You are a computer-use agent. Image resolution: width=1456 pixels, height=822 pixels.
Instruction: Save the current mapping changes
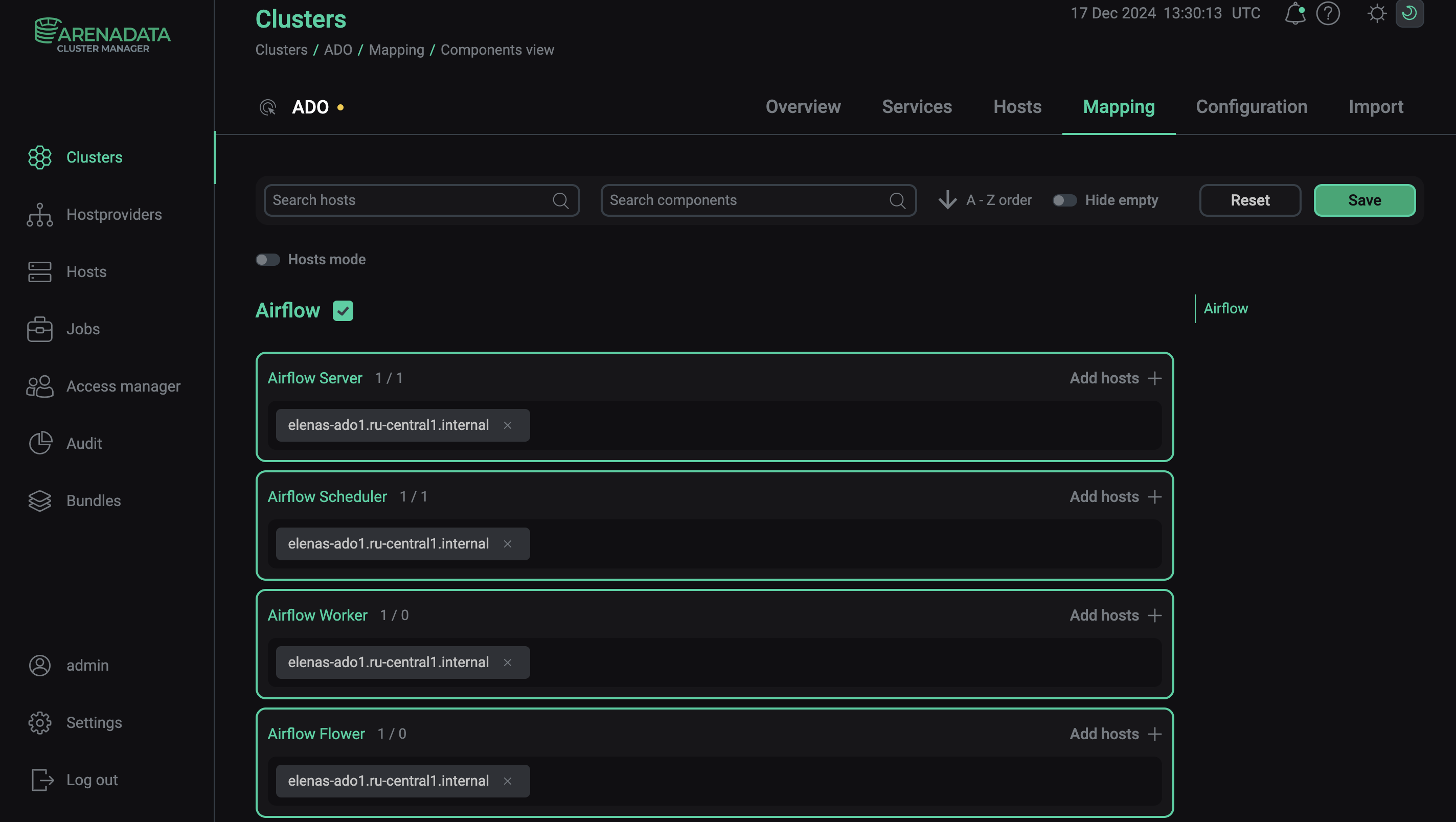pos(1364,199)
